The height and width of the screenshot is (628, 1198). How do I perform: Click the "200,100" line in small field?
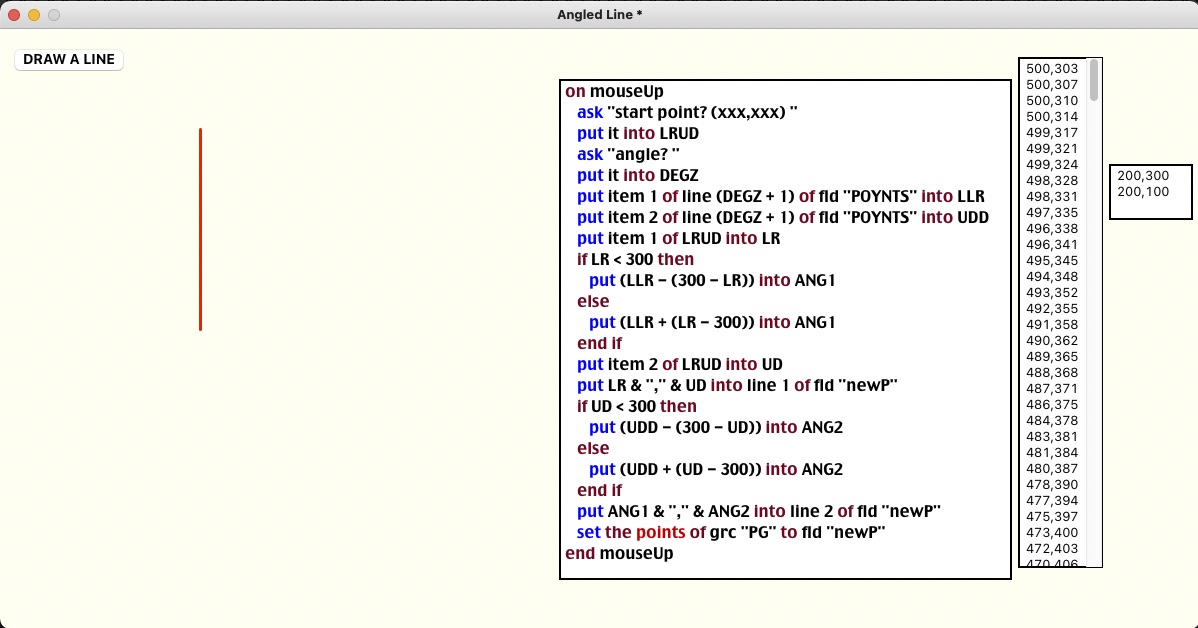coord(1143,192)
